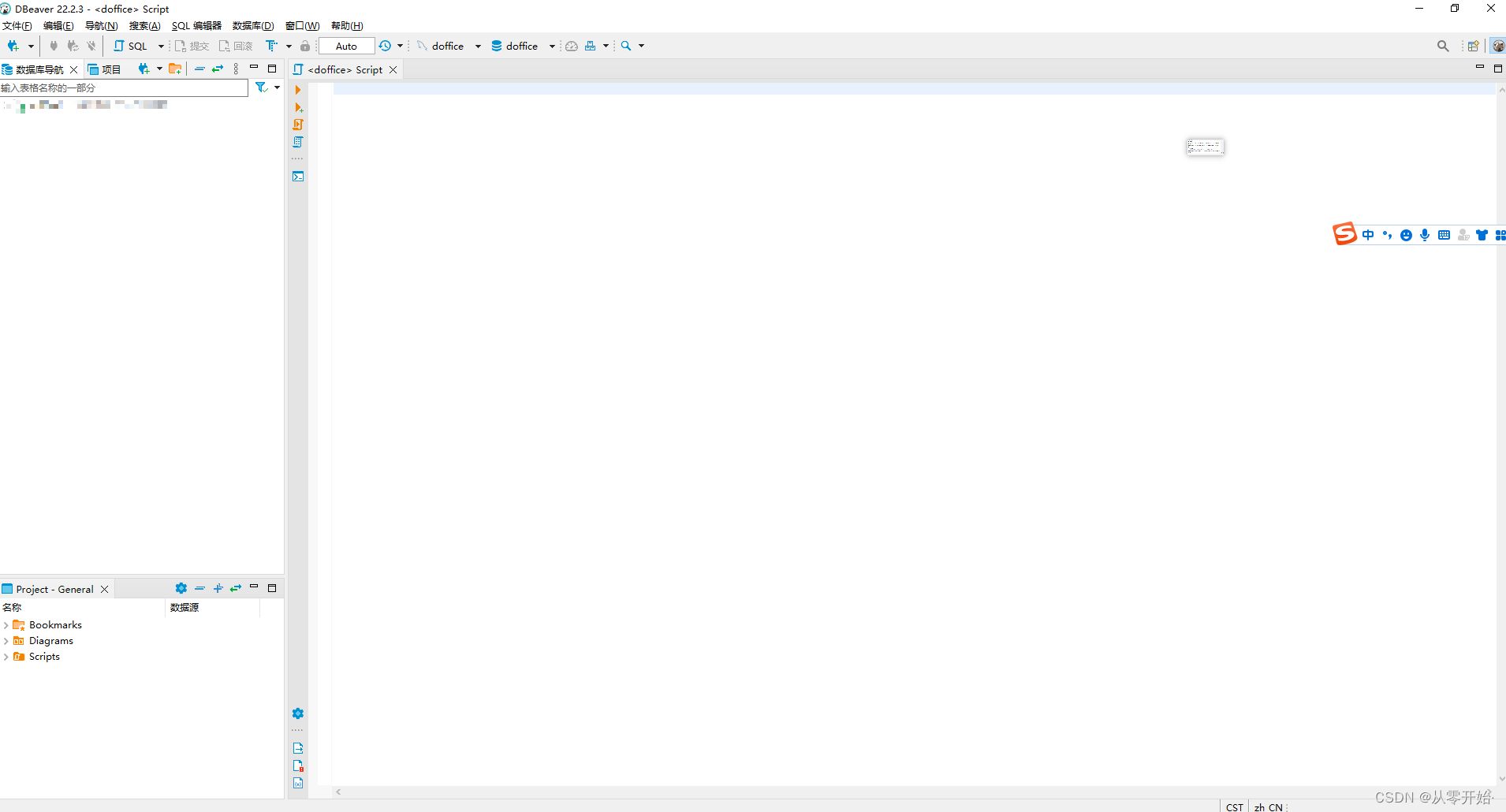Execute SQL statement orange arrow icon
The image size is (1506, 812).
click(298, 90)
